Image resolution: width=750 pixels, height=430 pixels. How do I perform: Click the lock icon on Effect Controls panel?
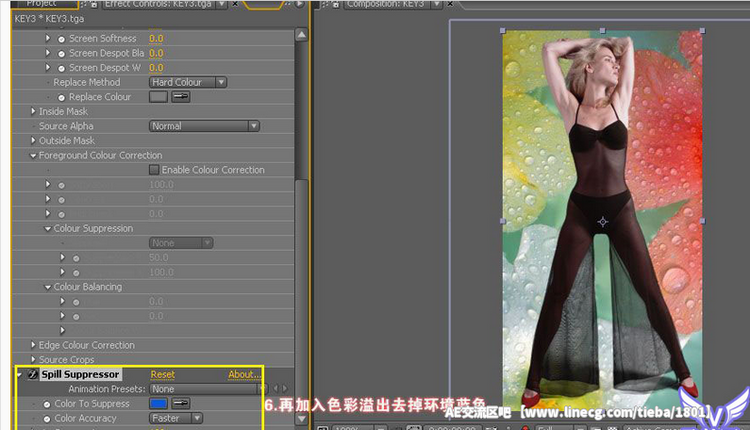point(94,4)
